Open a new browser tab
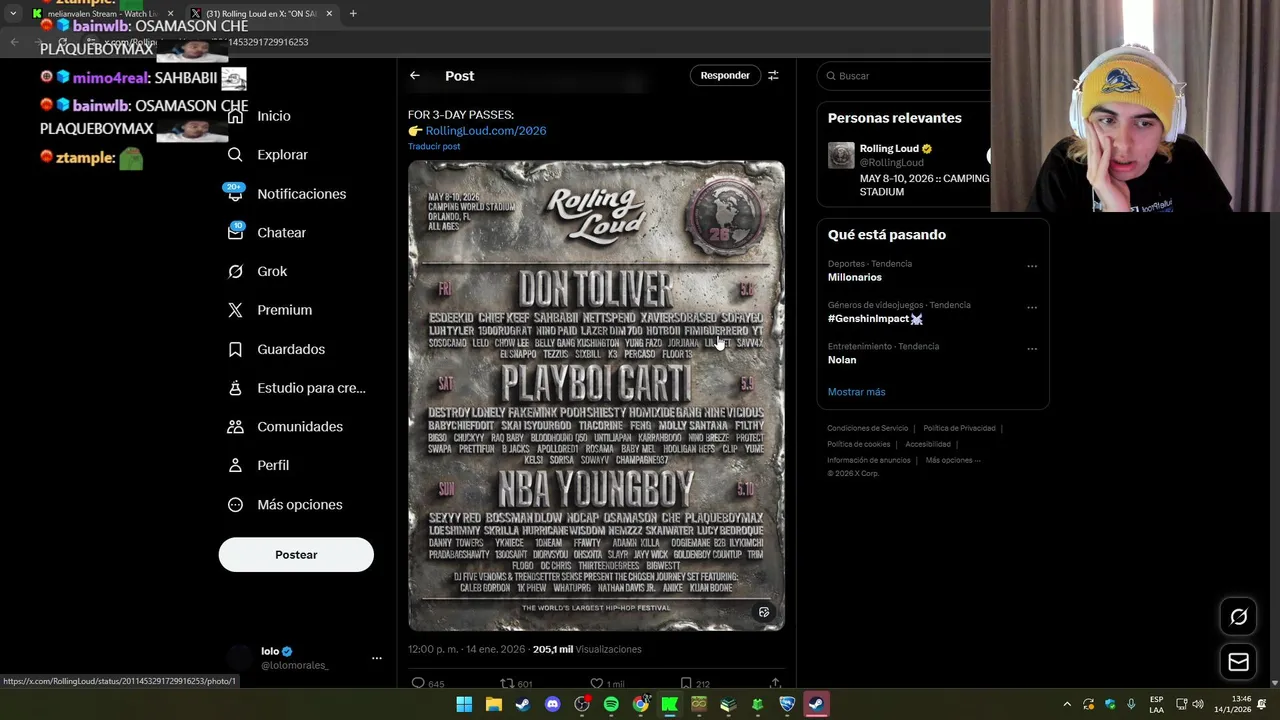The image size is (1280, 720). 353,14
